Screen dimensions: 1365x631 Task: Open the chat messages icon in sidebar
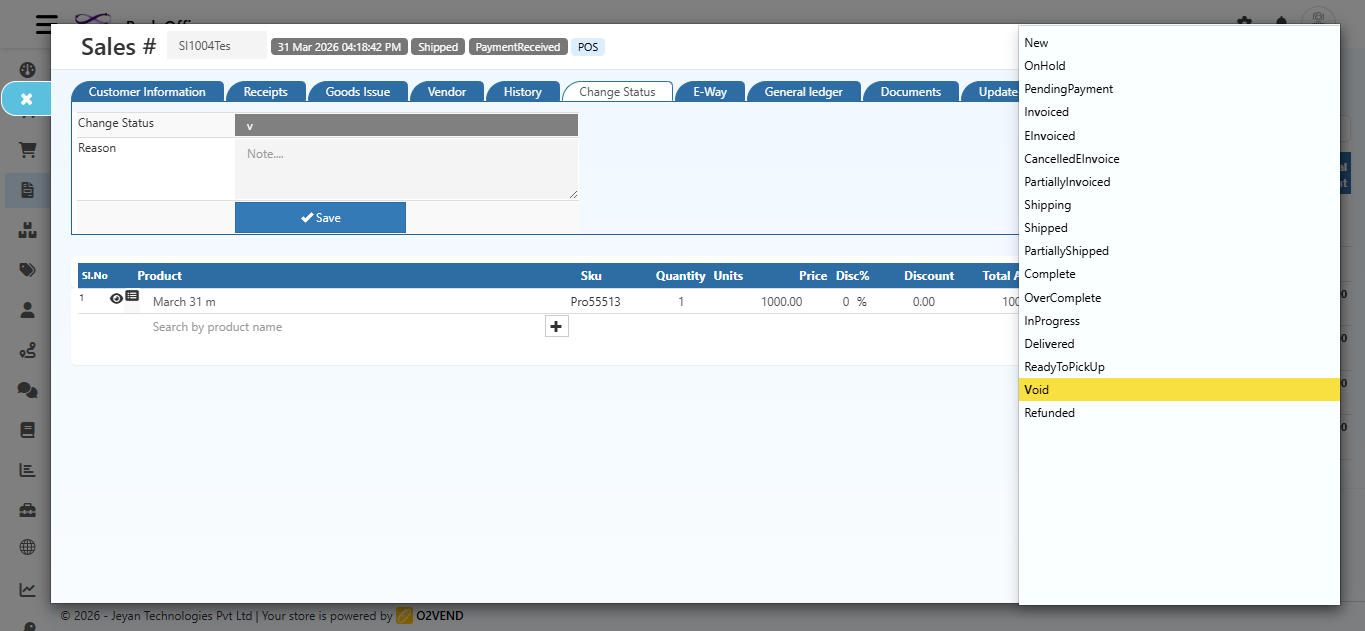27,390
